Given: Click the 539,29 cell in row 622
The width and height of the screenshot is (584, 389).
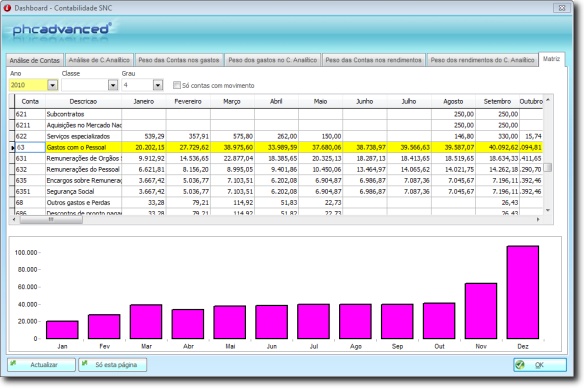Looking at the screenshot, I should tap(144, 136).
